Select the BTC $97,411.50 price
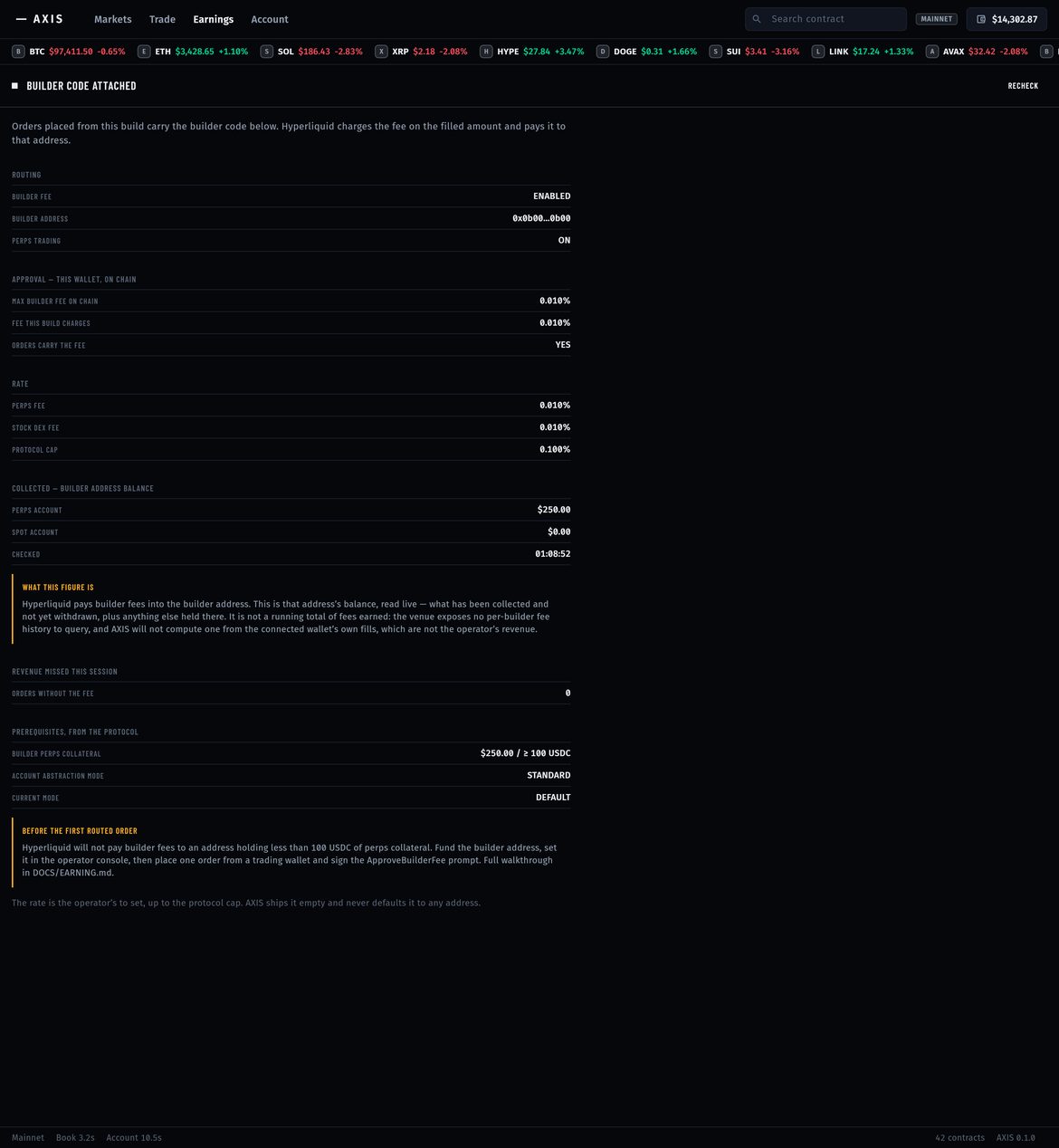Screen dimensions: 1059x1148 (71, 52)
